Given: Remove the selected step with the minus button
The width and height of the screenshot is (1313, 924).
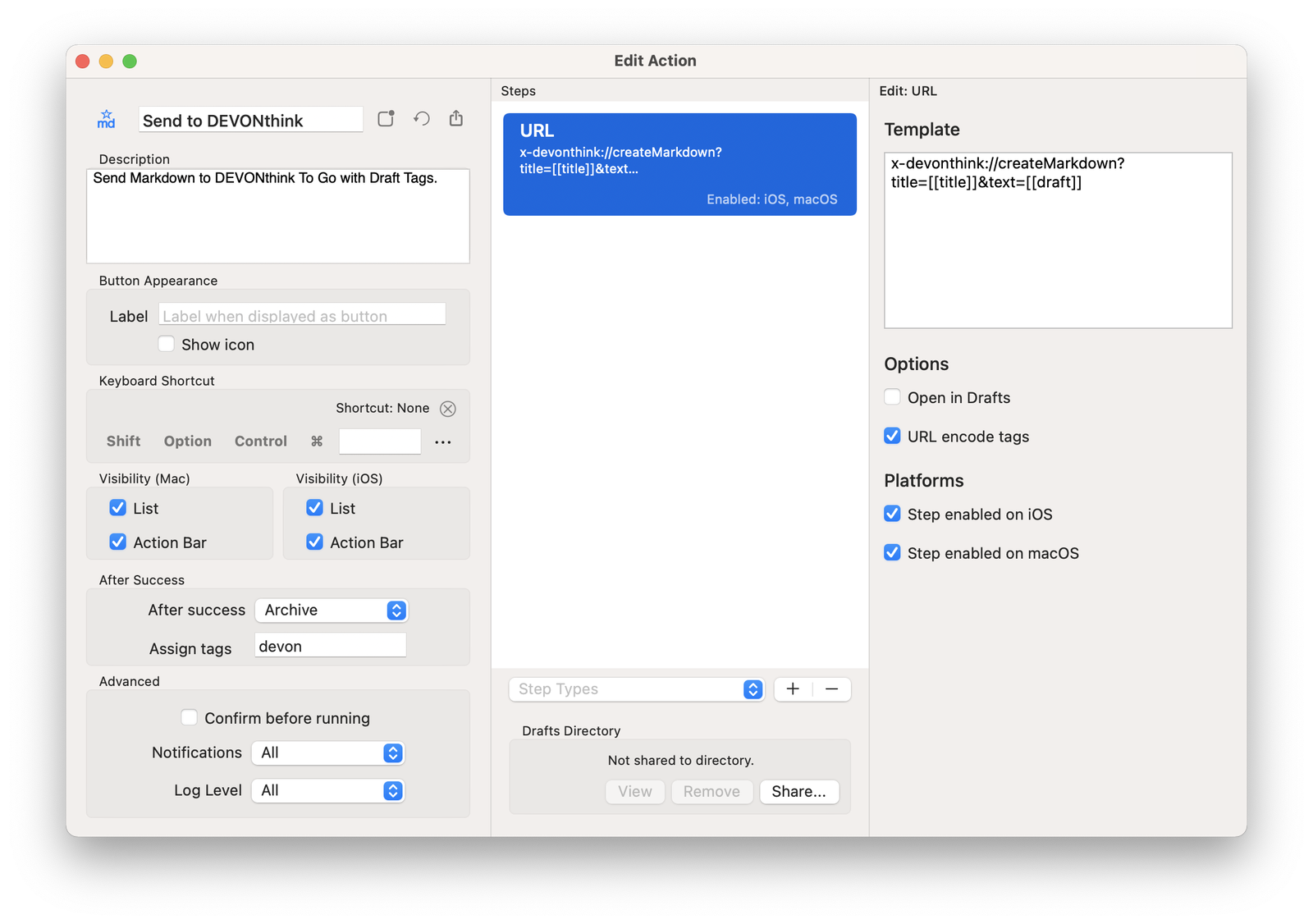Looking at the screenshot, I should coord(831,689).
